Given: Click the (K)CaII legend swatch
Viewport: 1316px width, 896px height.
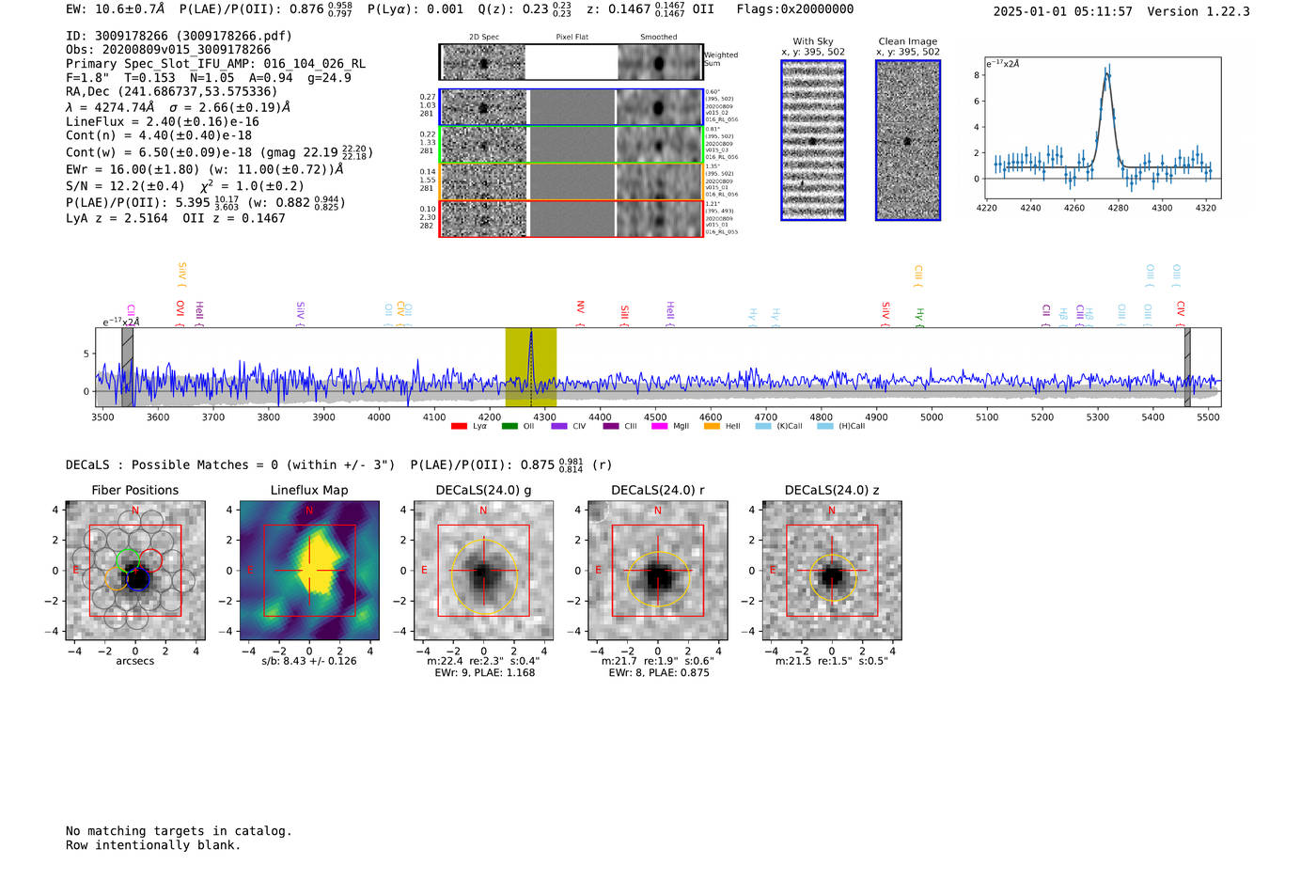Looking at the screenshot, I should point(763,427).
